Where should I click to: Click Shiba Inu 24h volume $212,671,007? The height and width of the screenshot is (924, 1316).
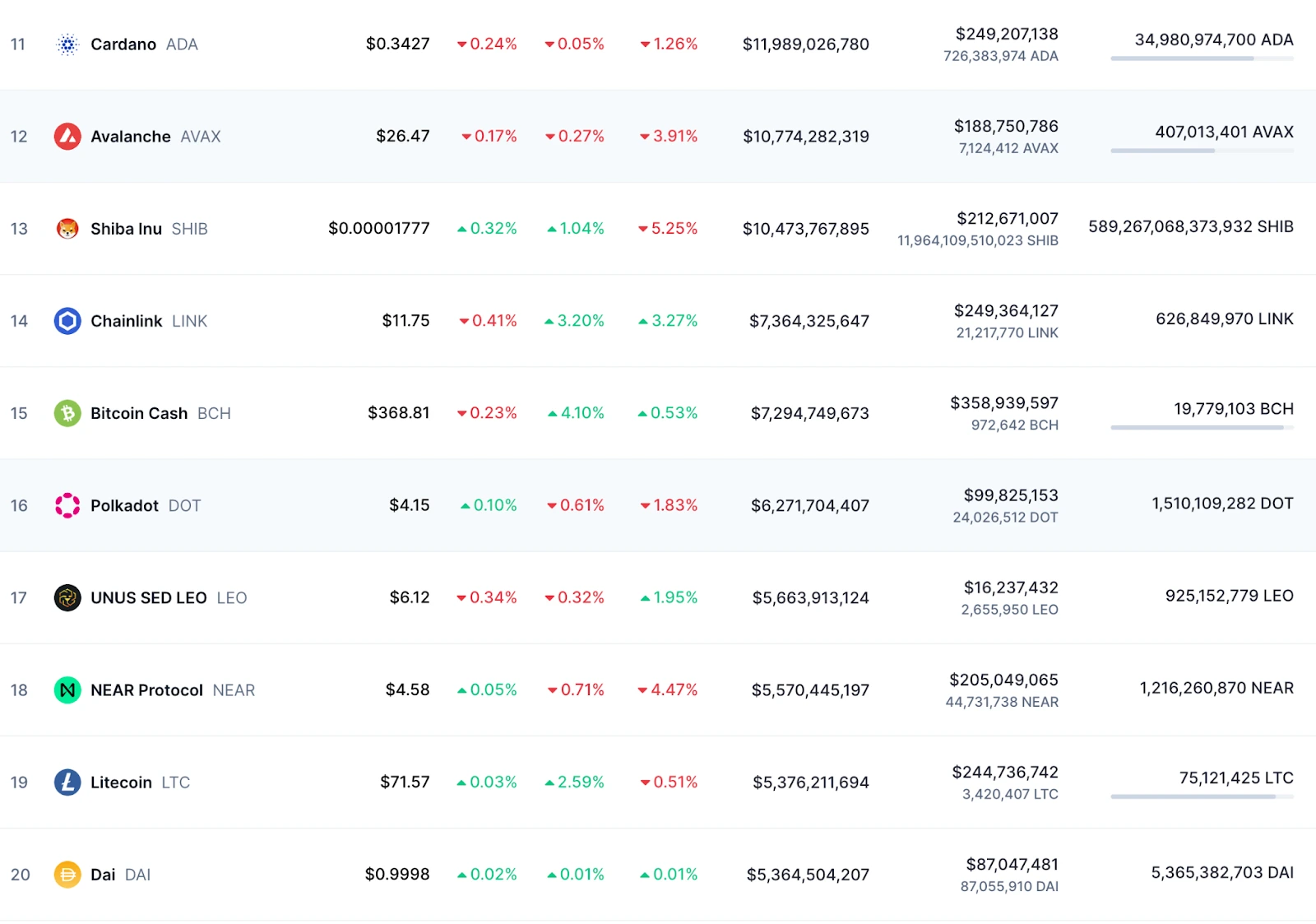tap(1008, 218)
